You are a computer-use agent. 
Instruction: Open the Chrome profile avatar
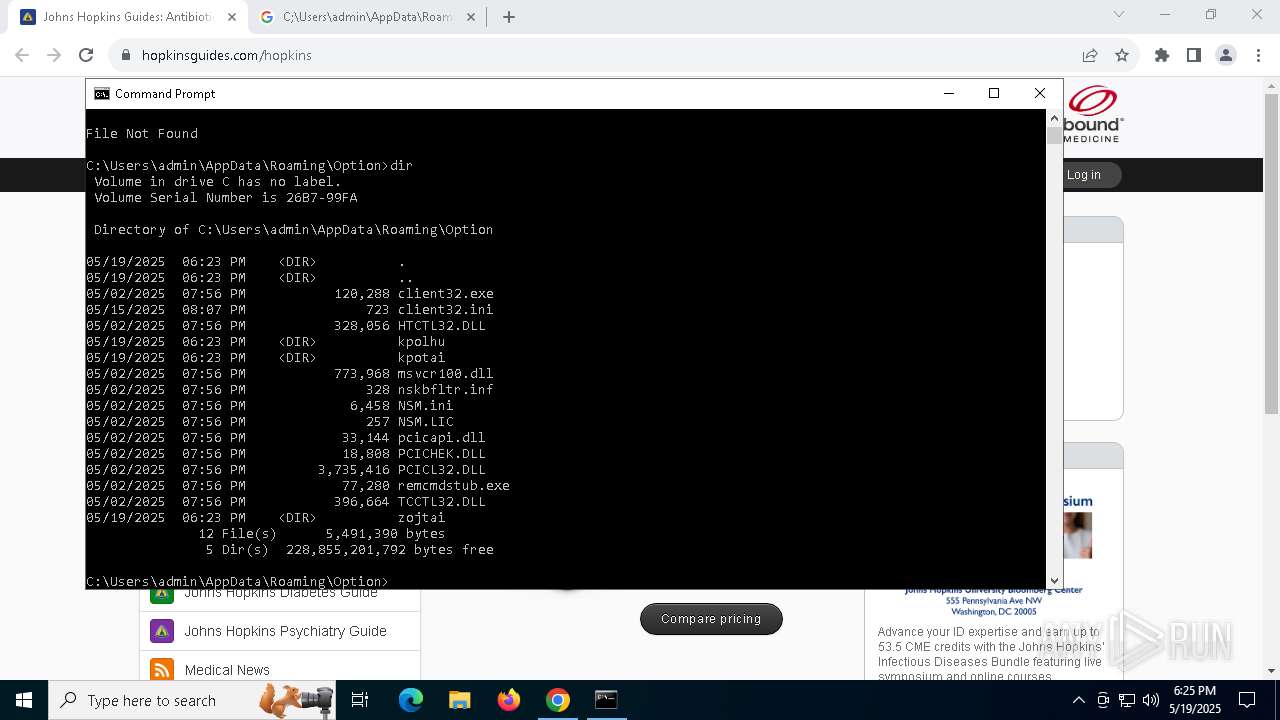click(x=1226, y=55)
